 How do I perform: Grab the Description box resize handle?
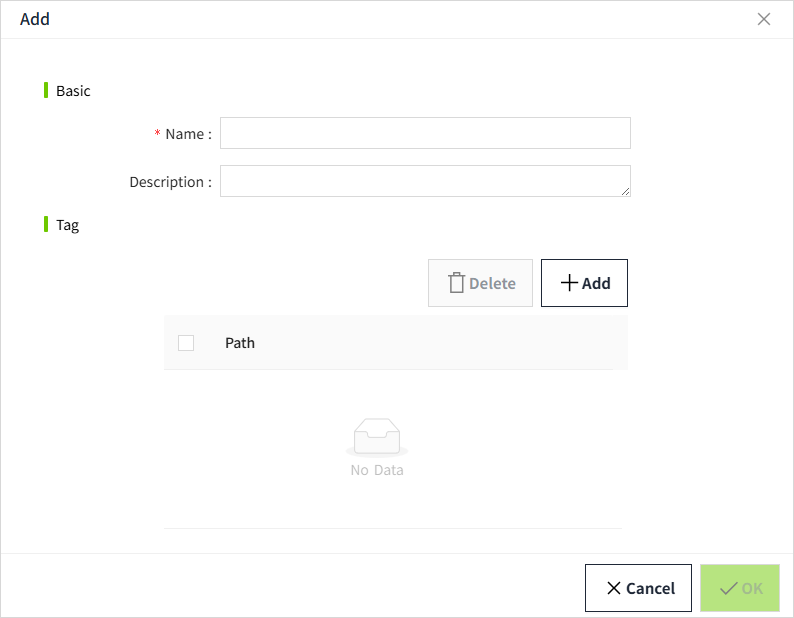point(625,191)
